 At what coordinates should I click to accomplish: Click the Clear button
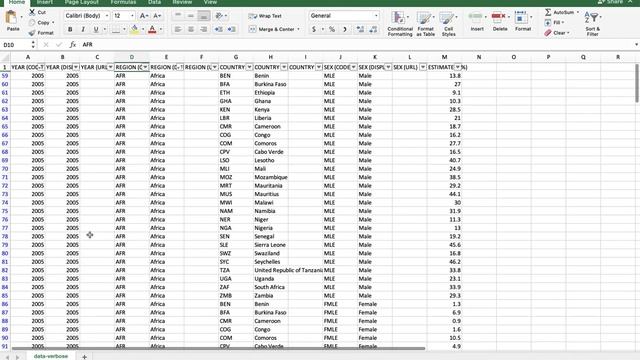coord(557,33)
